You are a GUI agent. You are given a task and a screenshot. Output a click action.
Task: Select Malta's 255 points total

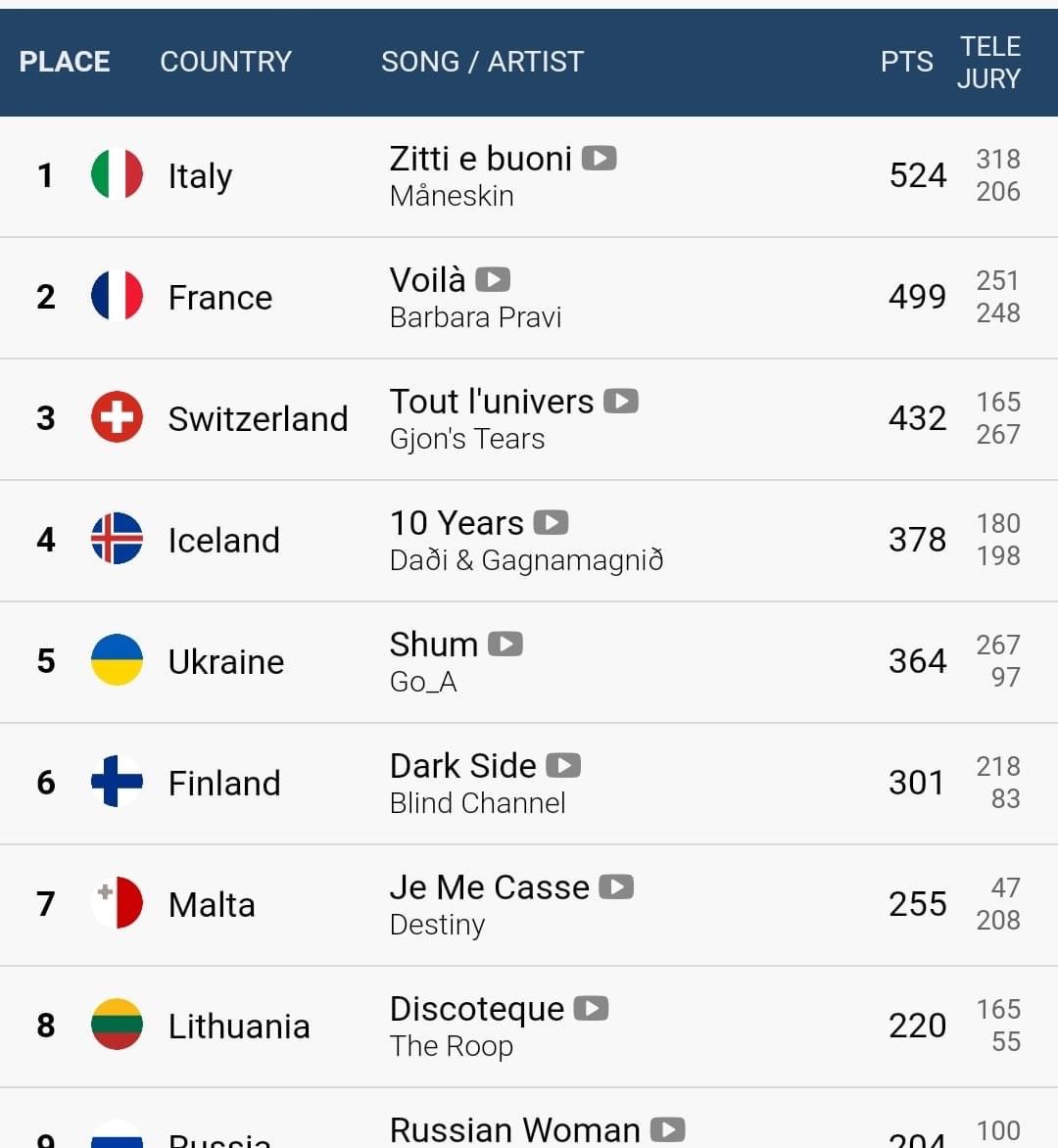point(917,904)
